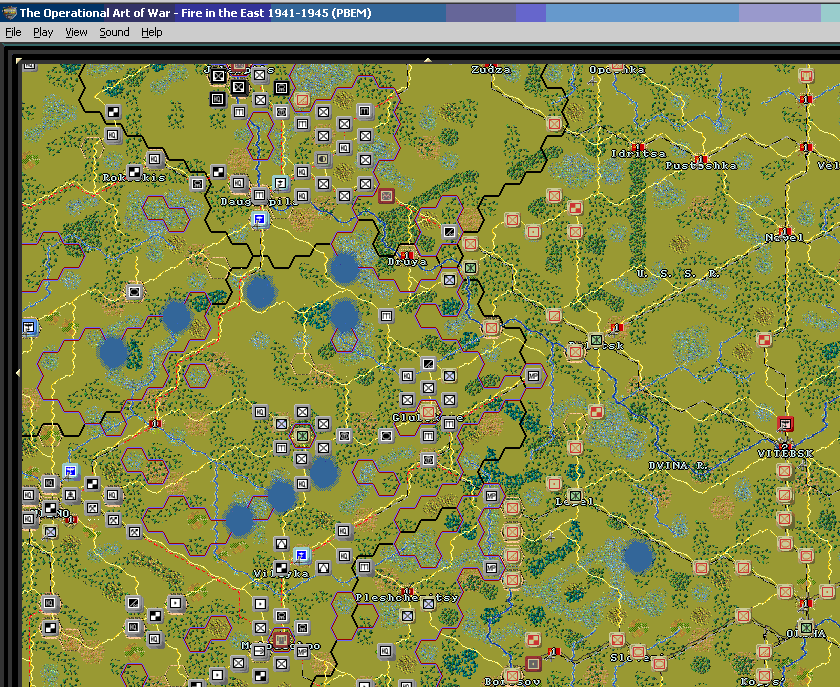Select the red checkered unit north of Borisov
The height and width of the screenshot is (687, 840).
pyautogui.click(x=533, y=640)
